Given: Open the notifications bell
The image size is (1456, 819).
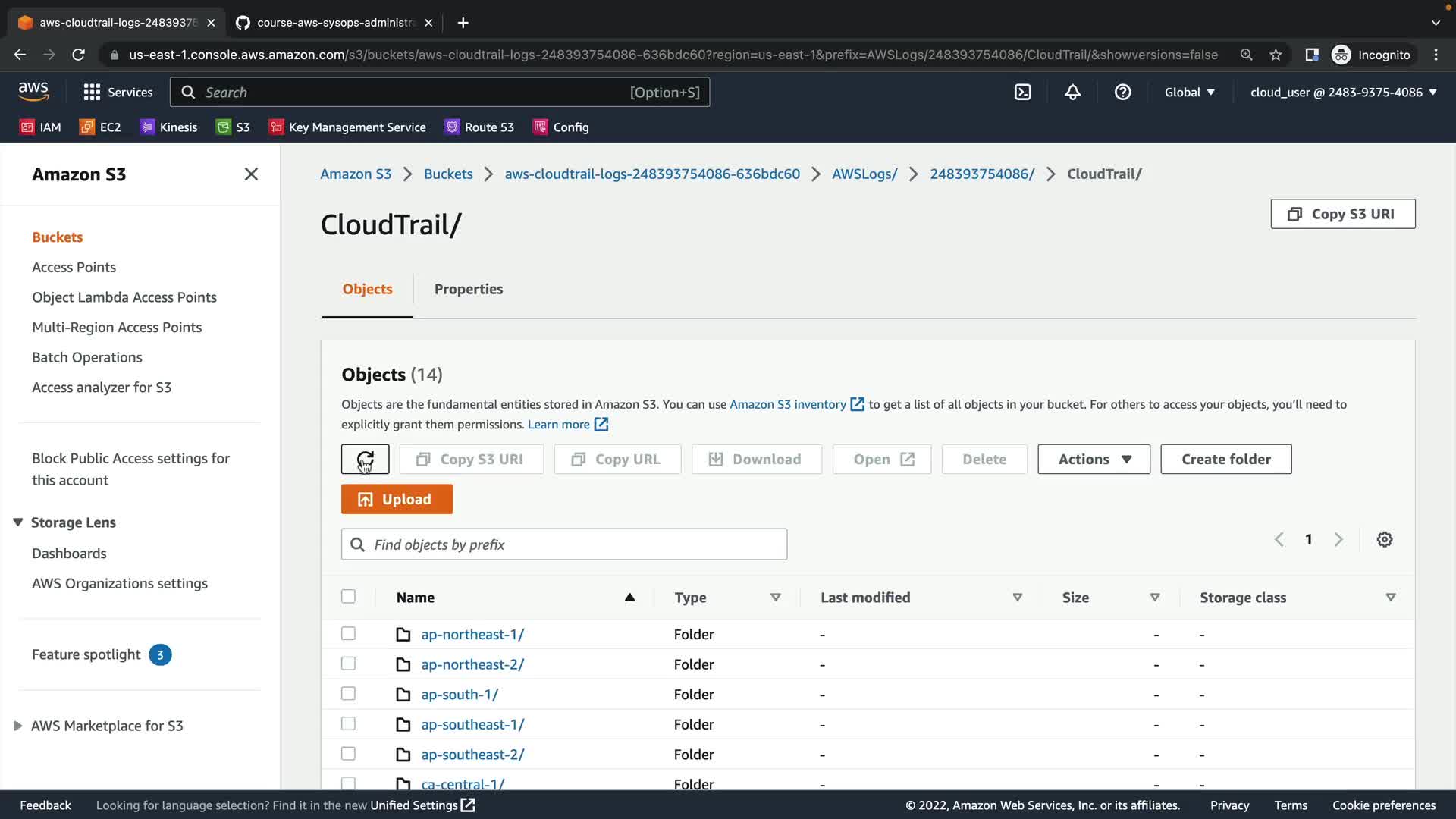Looking at the screenshot, I should tap(1072, 93).
